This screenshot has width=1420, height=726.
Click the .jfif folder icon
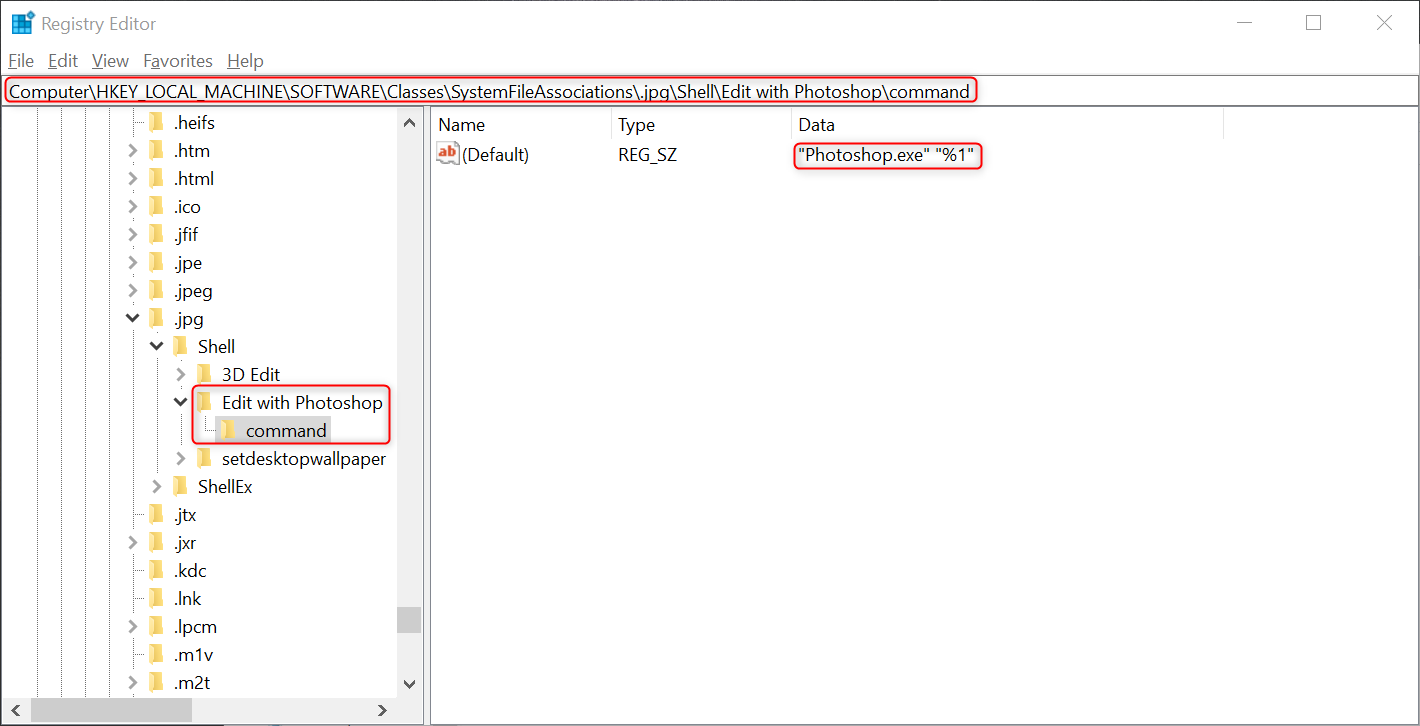pos(156,235)
